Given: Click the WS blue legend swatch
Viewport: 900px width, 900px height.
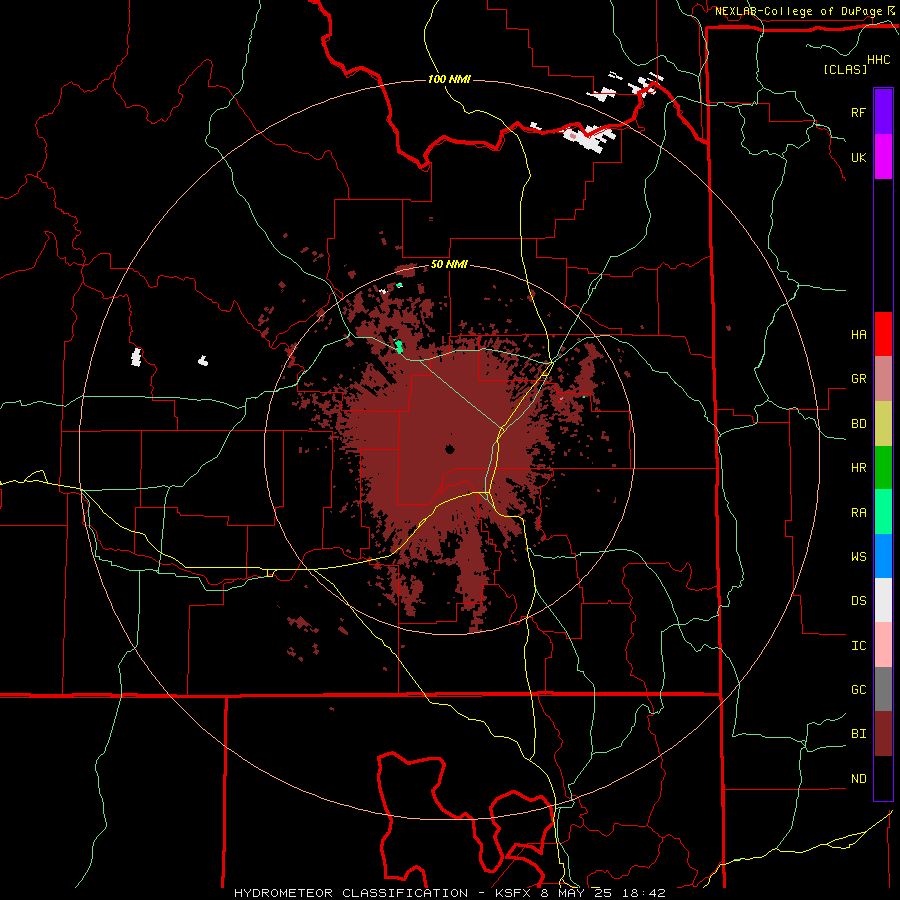Looking at the screenshot, I should point(883,556).
